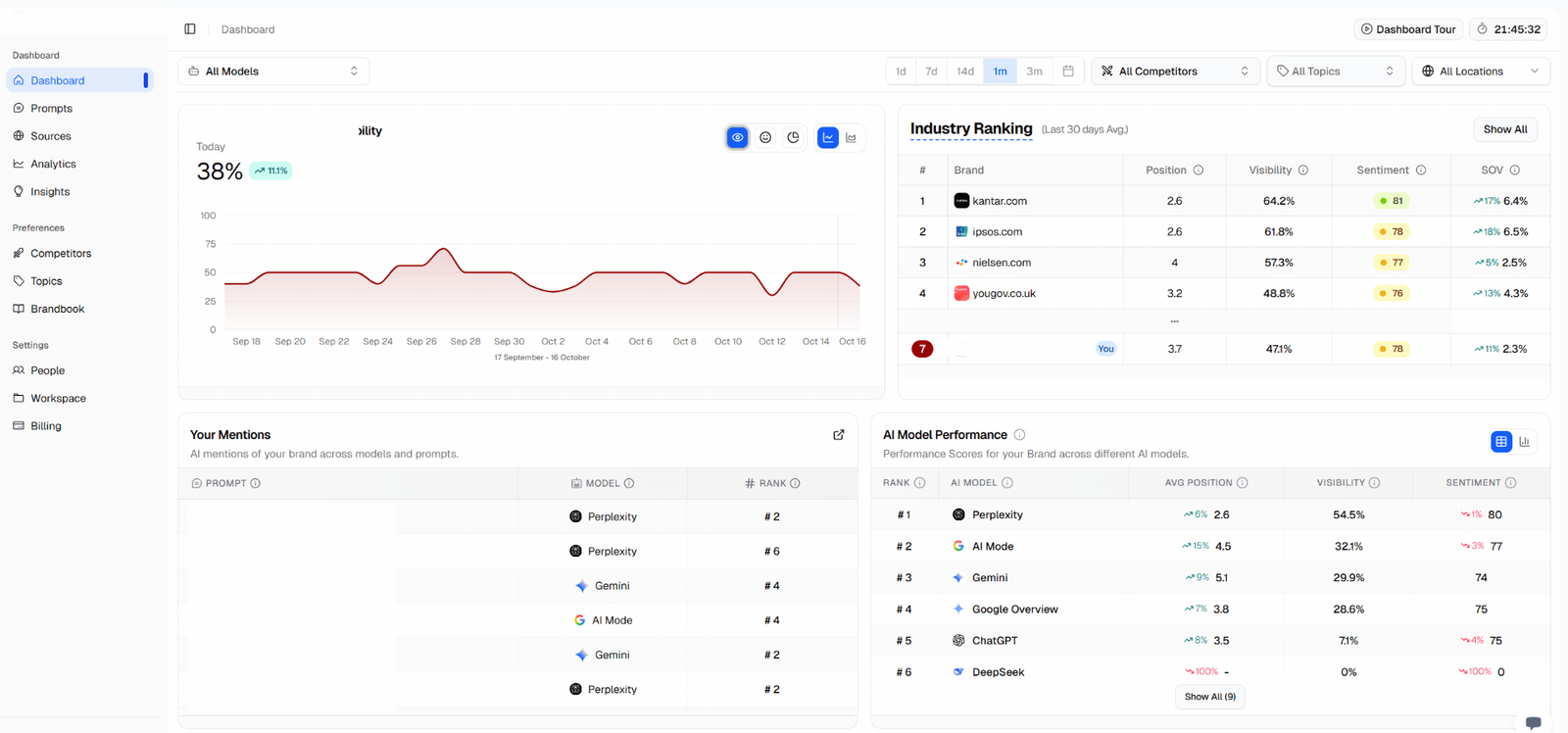Click the AVG POSITION info icon

1243,483
